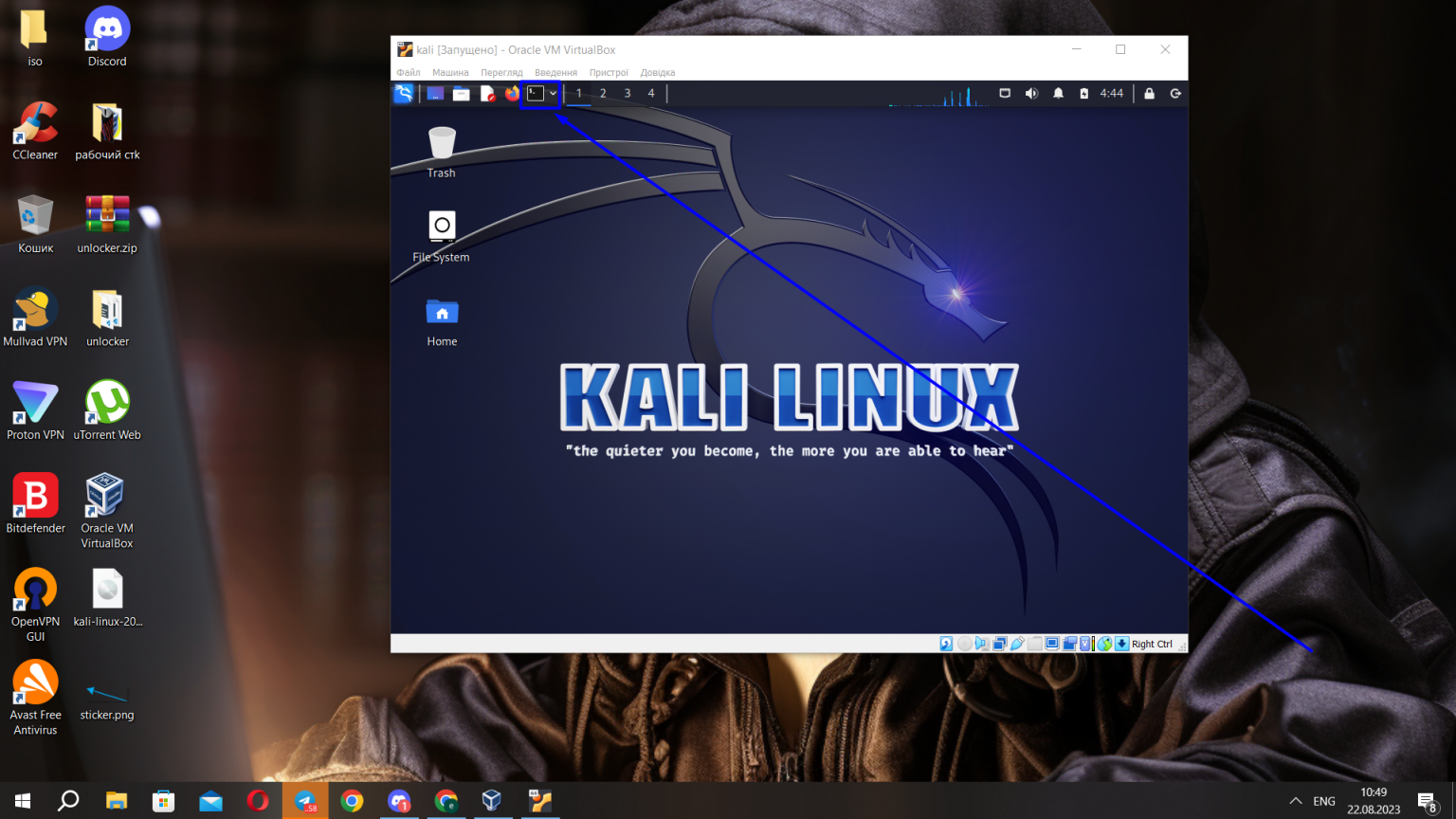Open the Машина menu in VirtualBox
1456x819 pixels.
(x=450, y=72)
